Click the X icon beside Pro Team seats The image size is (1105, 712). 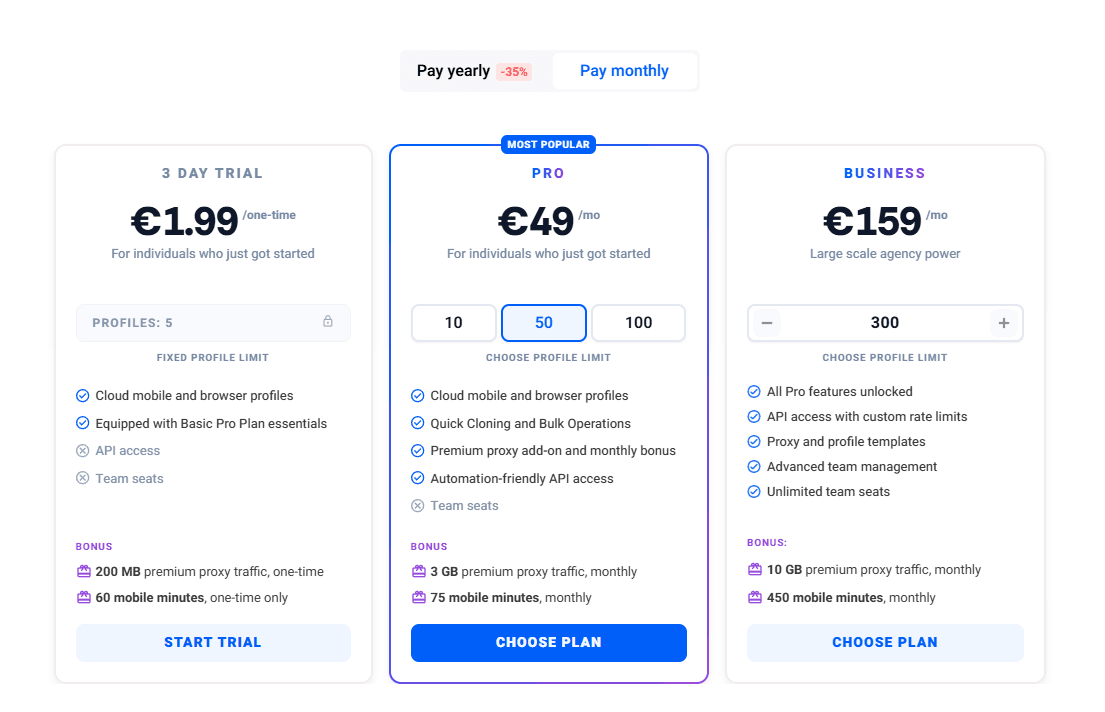point(418,506)
